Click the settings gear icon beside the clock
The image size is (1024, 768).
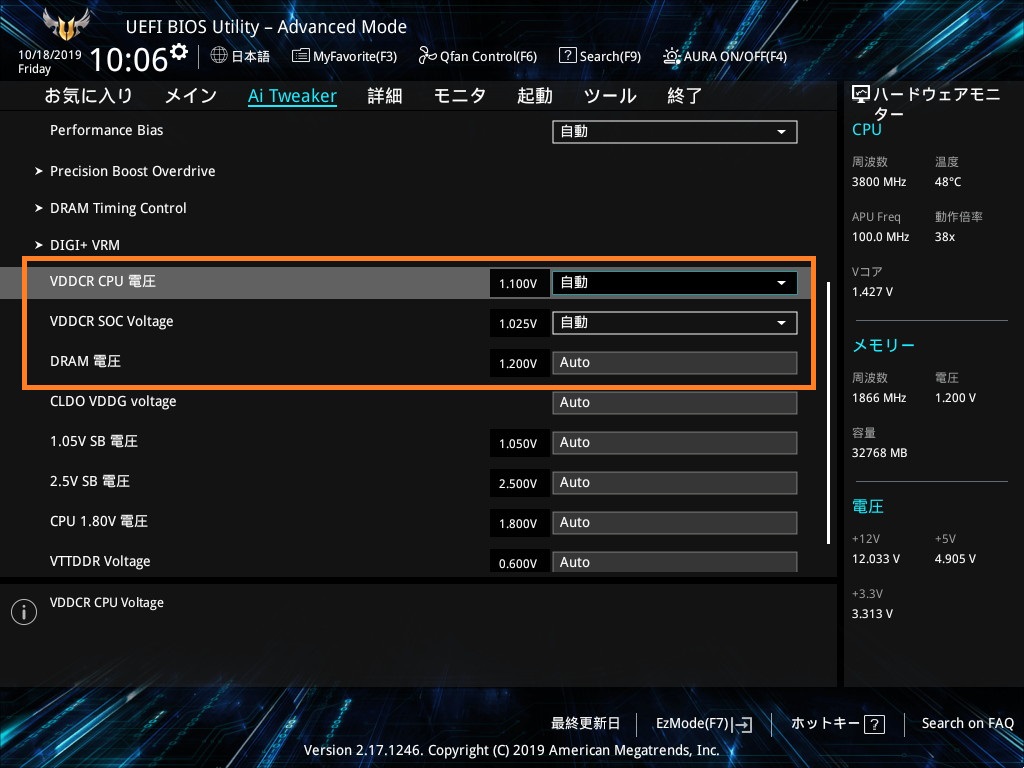[x=179, y=51]
